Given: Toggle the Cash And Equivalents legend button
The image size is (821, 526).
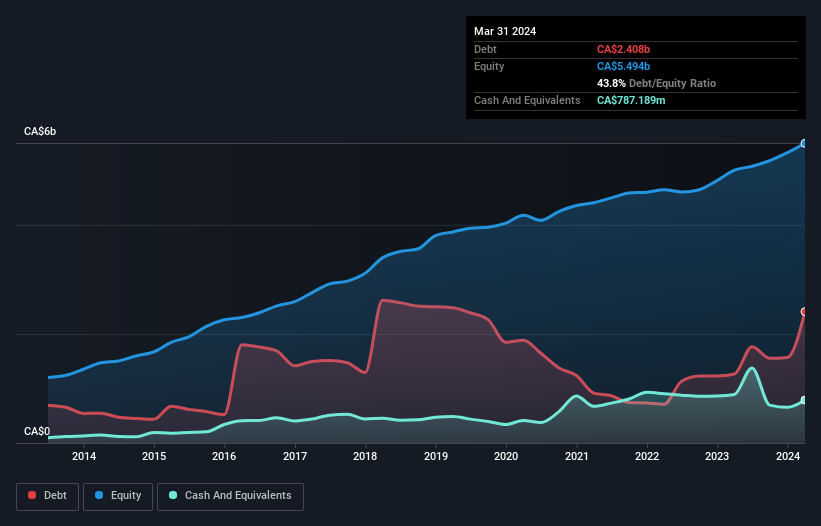Looking at the screenshot, I should [230, 496].
